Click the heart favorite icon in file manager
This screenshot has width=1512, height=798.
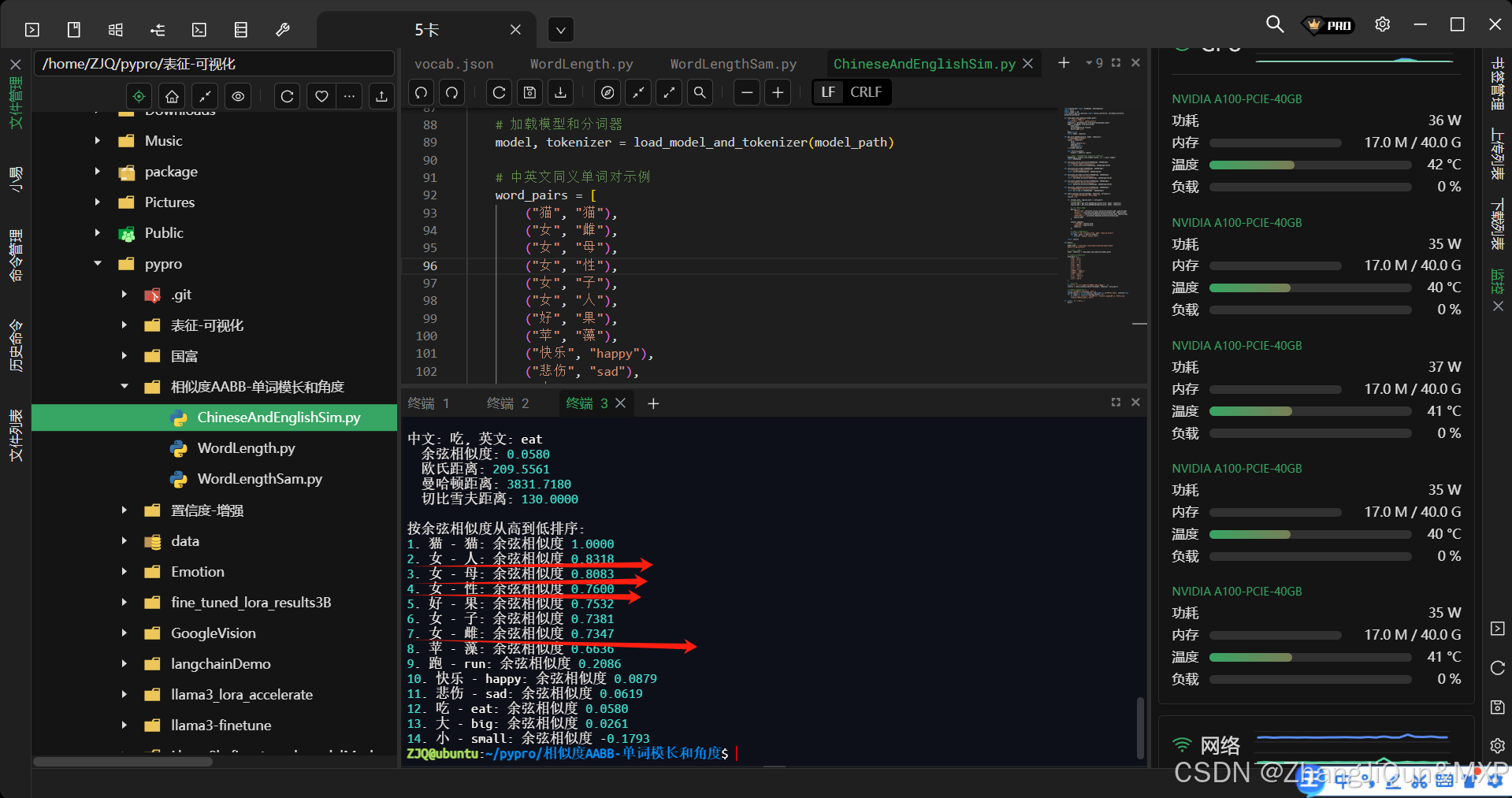(x=321, y=96)
